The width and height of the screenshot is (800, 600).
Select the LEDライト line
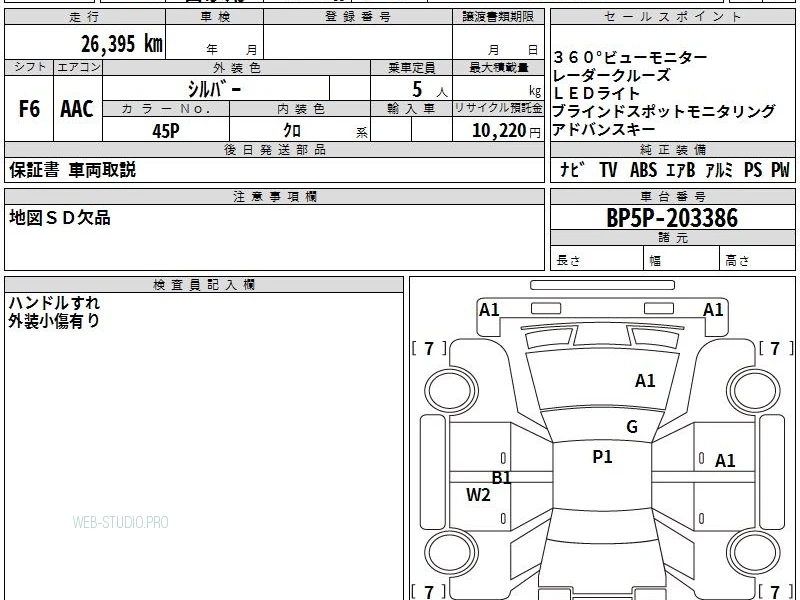596,93
